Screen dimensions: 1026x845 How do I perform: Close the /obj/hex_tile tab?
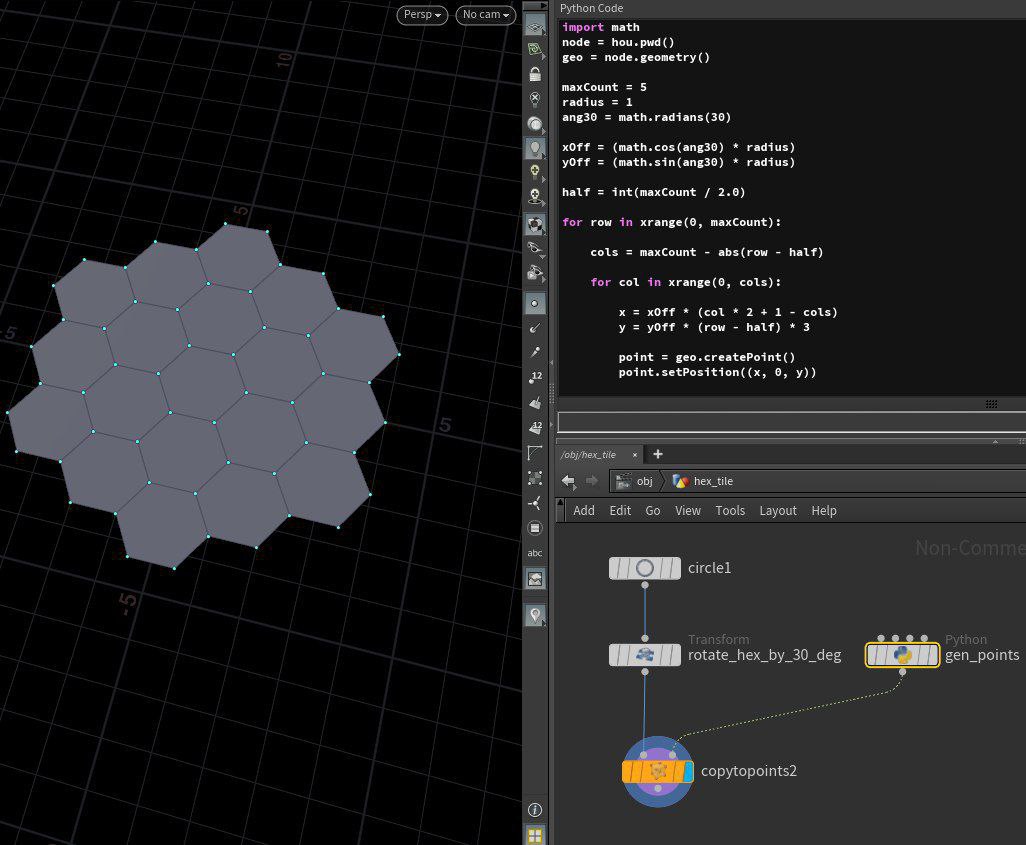(x=635, y=455)
